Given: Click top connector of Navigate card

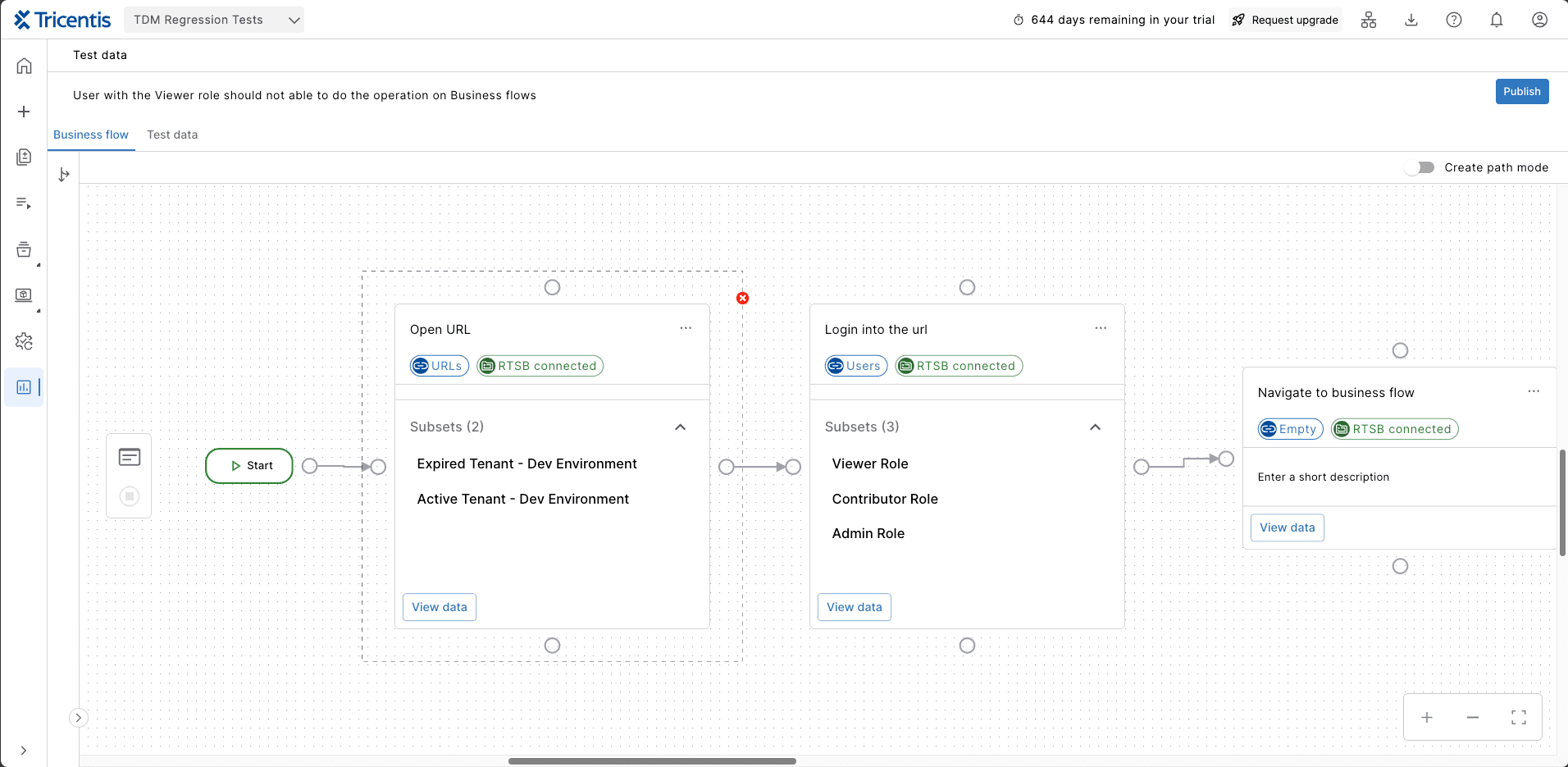Looking at the screenshot, I should pyautogui.click(x=1401, y=350).
